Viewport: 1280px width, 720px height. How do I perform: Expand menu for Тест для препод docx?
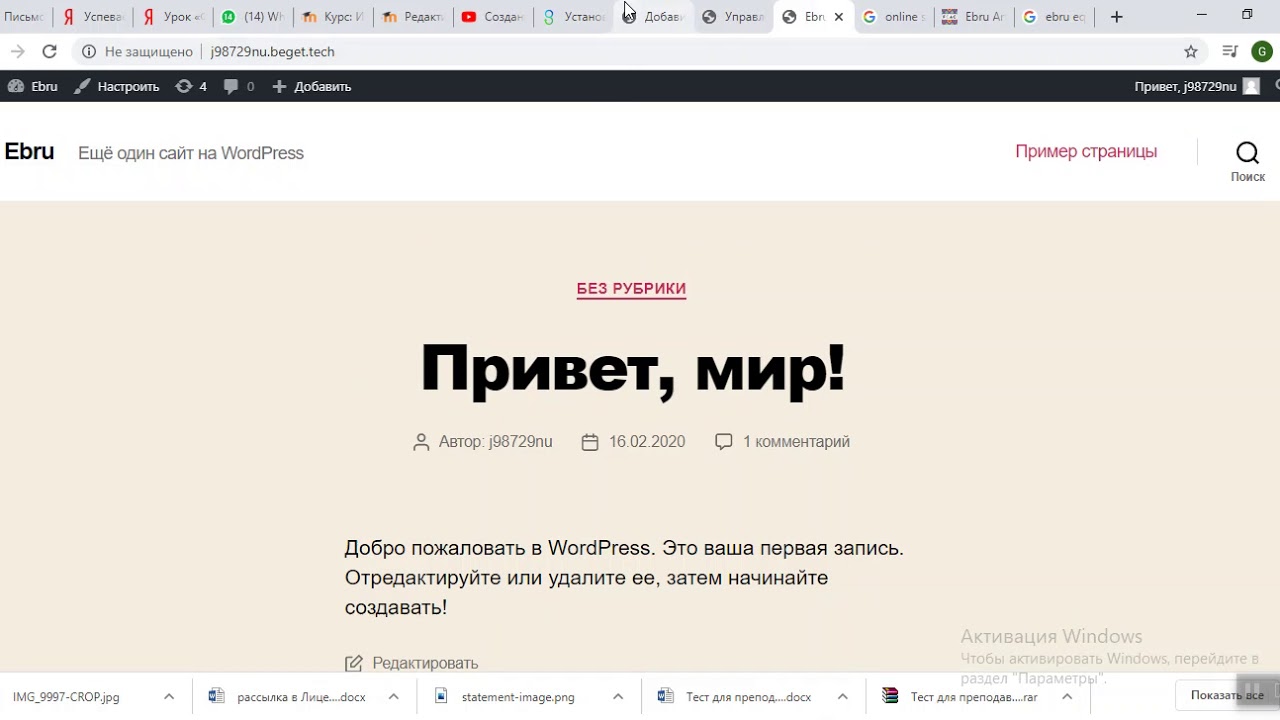(x=842, y=697)
